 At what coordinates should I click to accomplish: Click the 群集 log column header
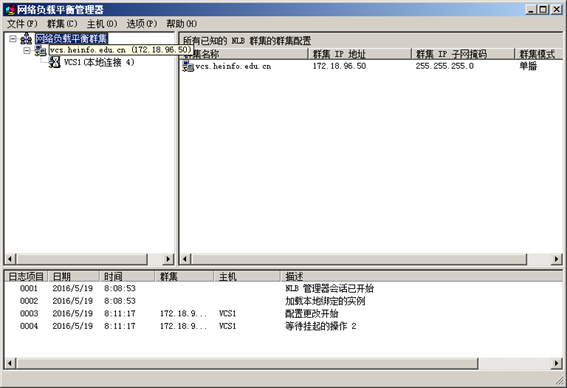[x=184, y=277]
